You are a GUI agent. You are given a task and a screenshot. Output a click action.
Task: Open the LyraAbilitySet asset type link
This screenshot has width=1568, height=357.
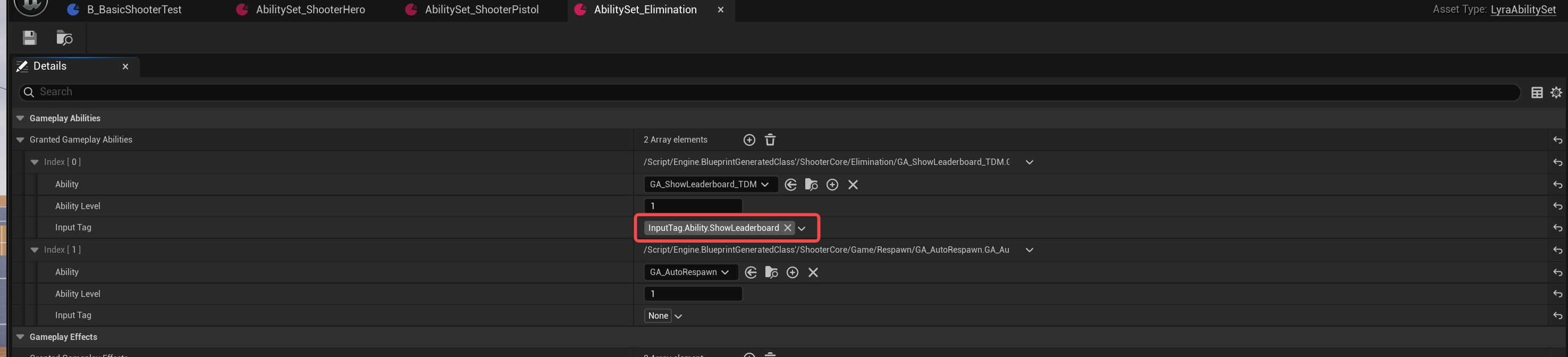(1523, 10)
